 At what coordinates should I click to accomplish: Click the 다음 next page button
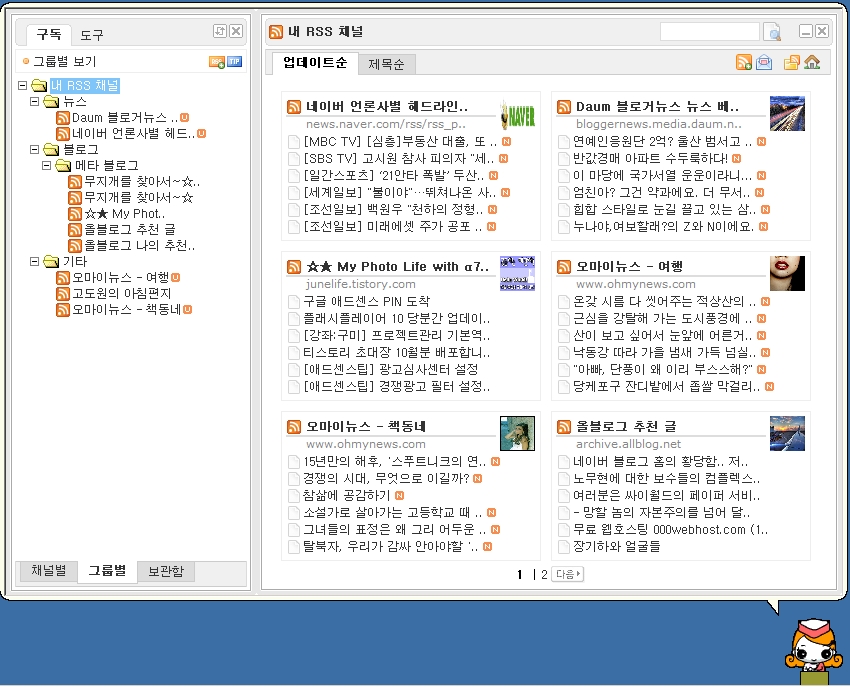[x=567, y=574]
